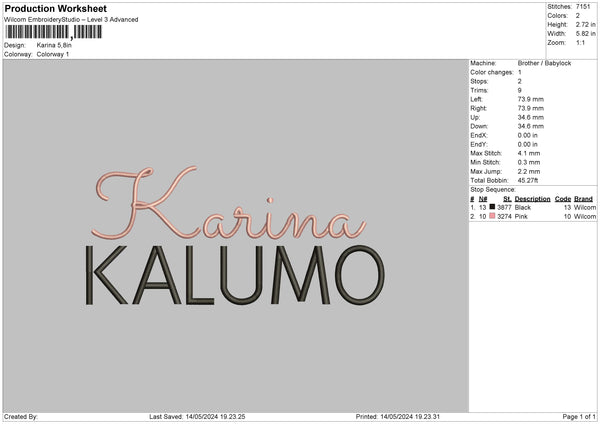Viewport: 600px width, 424px height.
Task: Click thread number 3274 in Pink row
Action: 504,217
